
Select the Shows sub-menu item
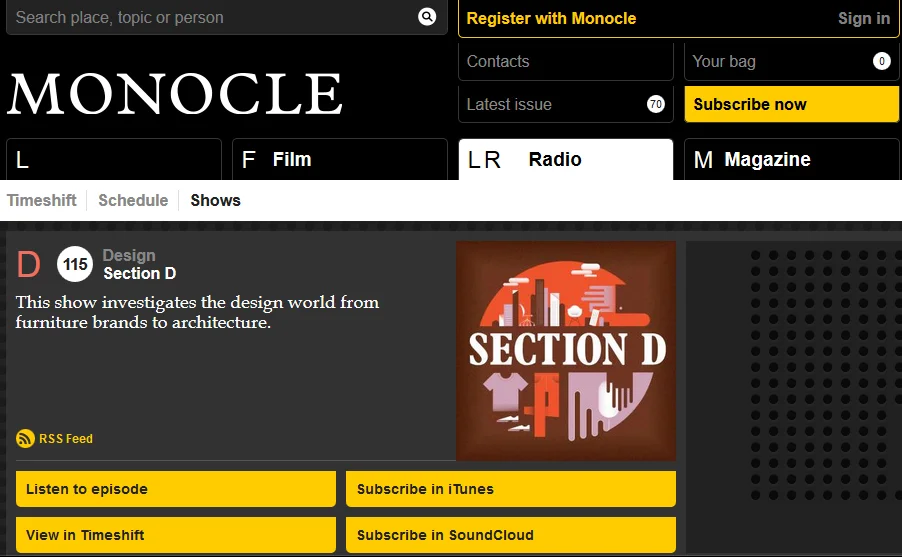tap(215, 200)
